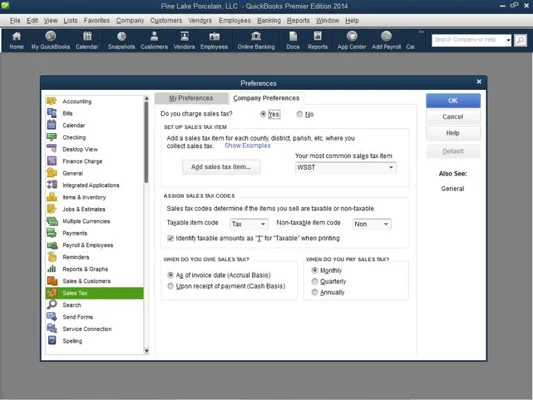
Task: Open the Employees center toolbar icon
Action: click(x=214, y=40)
